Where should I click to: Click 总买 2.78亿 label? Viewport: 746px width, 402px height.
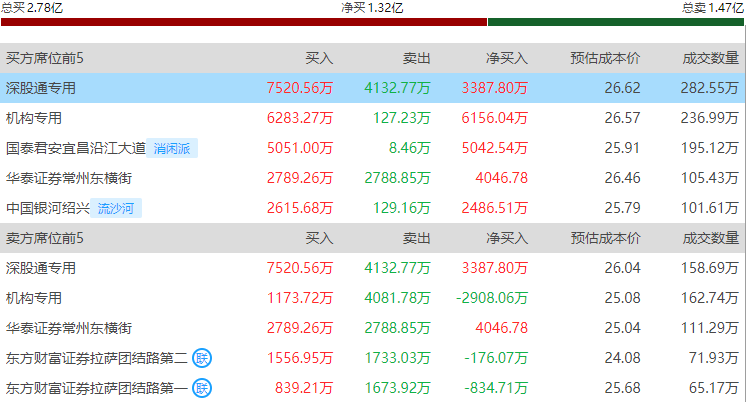32,8
